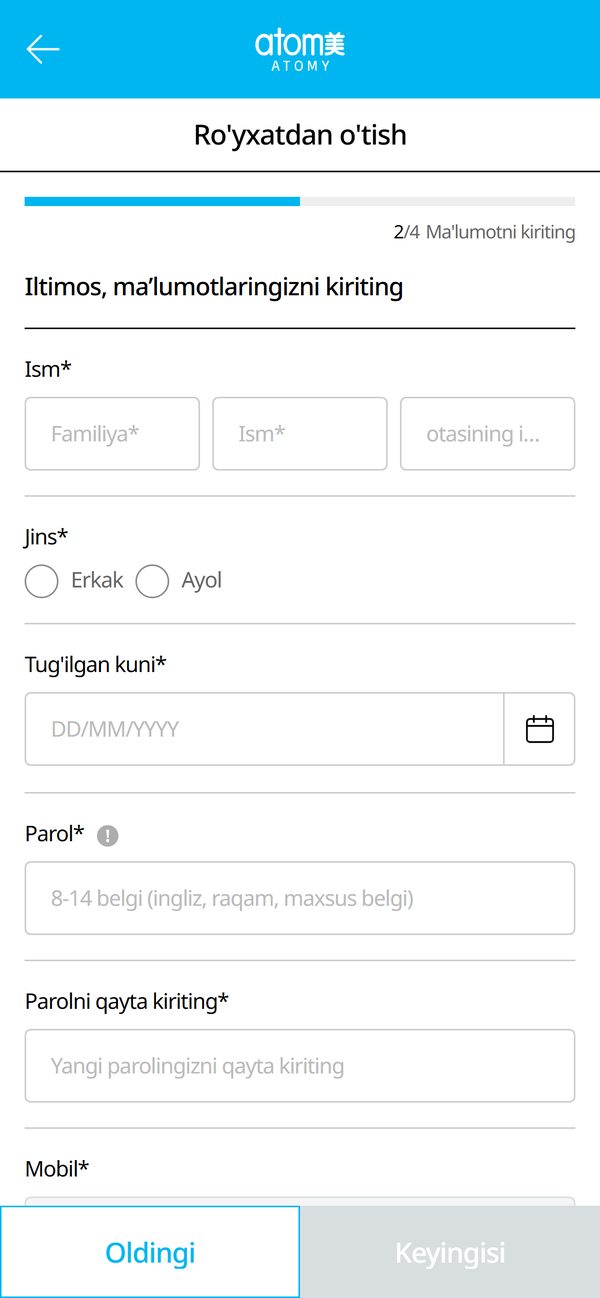Click the DD/MM/YYYY birth date field
Screen dimensions: 600x1298
coord(264,729)
